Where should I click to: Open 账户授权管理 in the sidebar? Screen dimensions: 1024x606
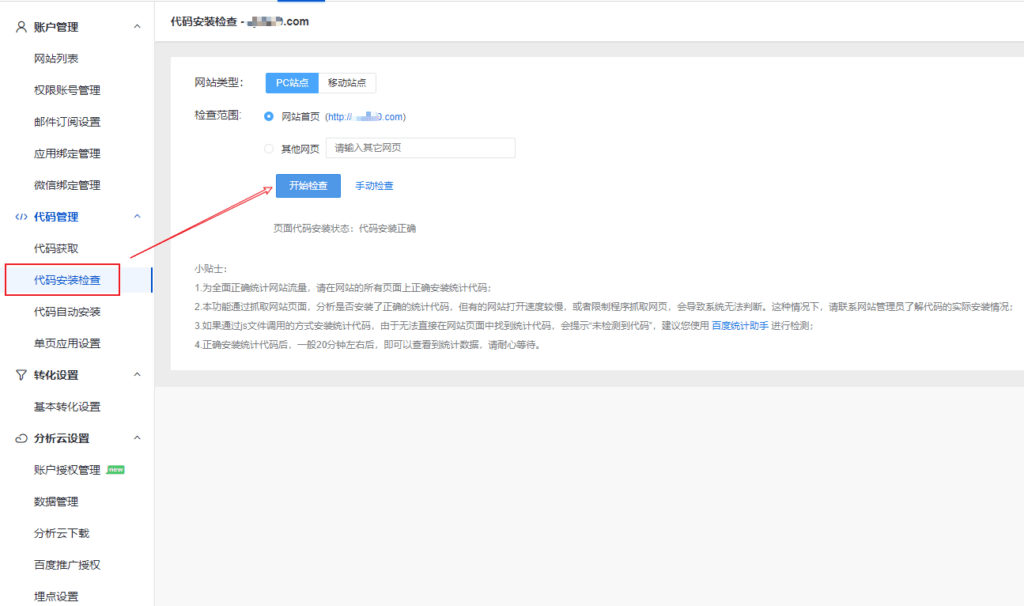click(x=67, y=470)
